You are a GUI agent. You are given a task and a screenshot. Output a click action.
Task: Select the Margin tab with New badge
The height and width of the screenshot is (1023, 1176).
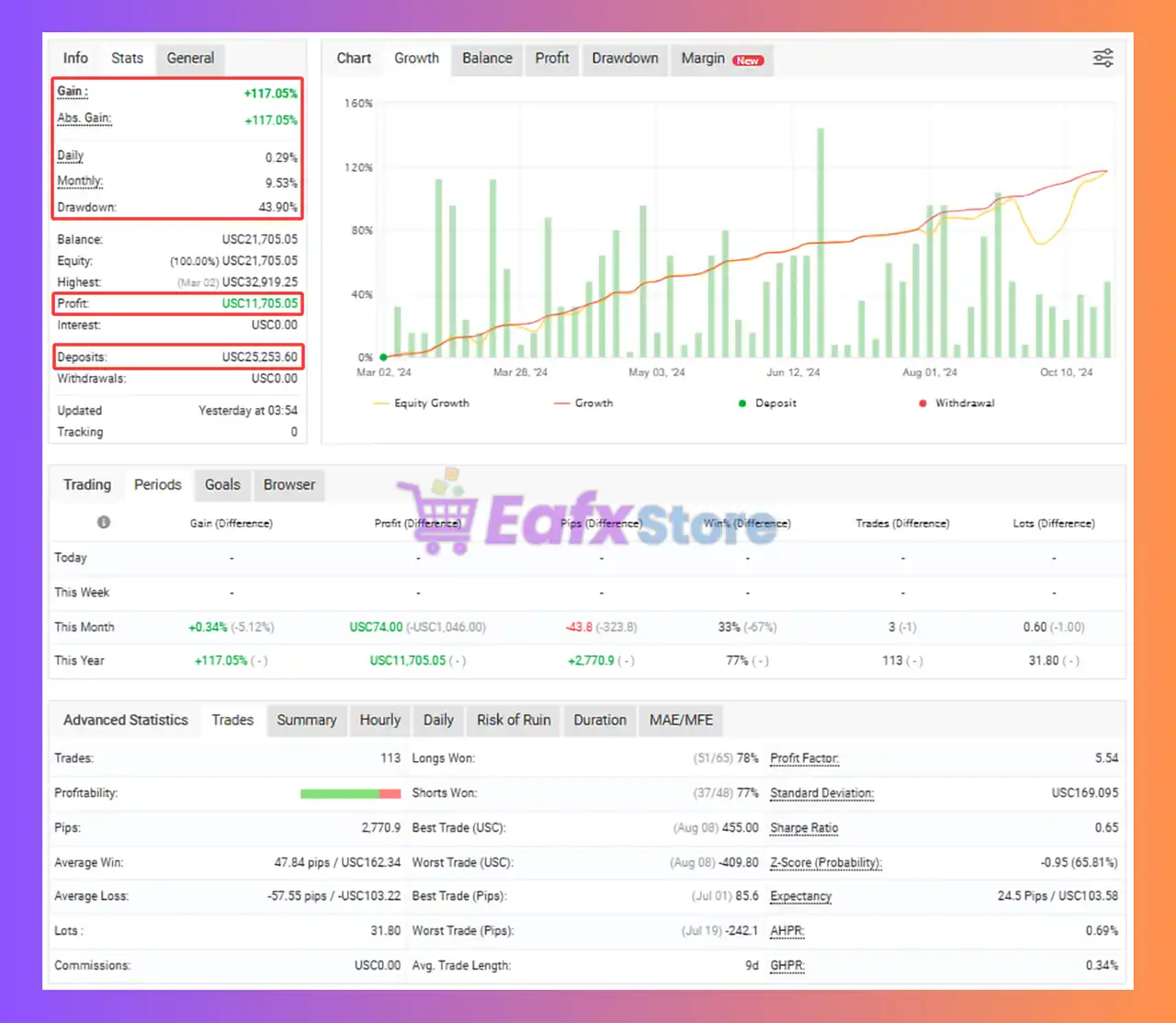722,59
